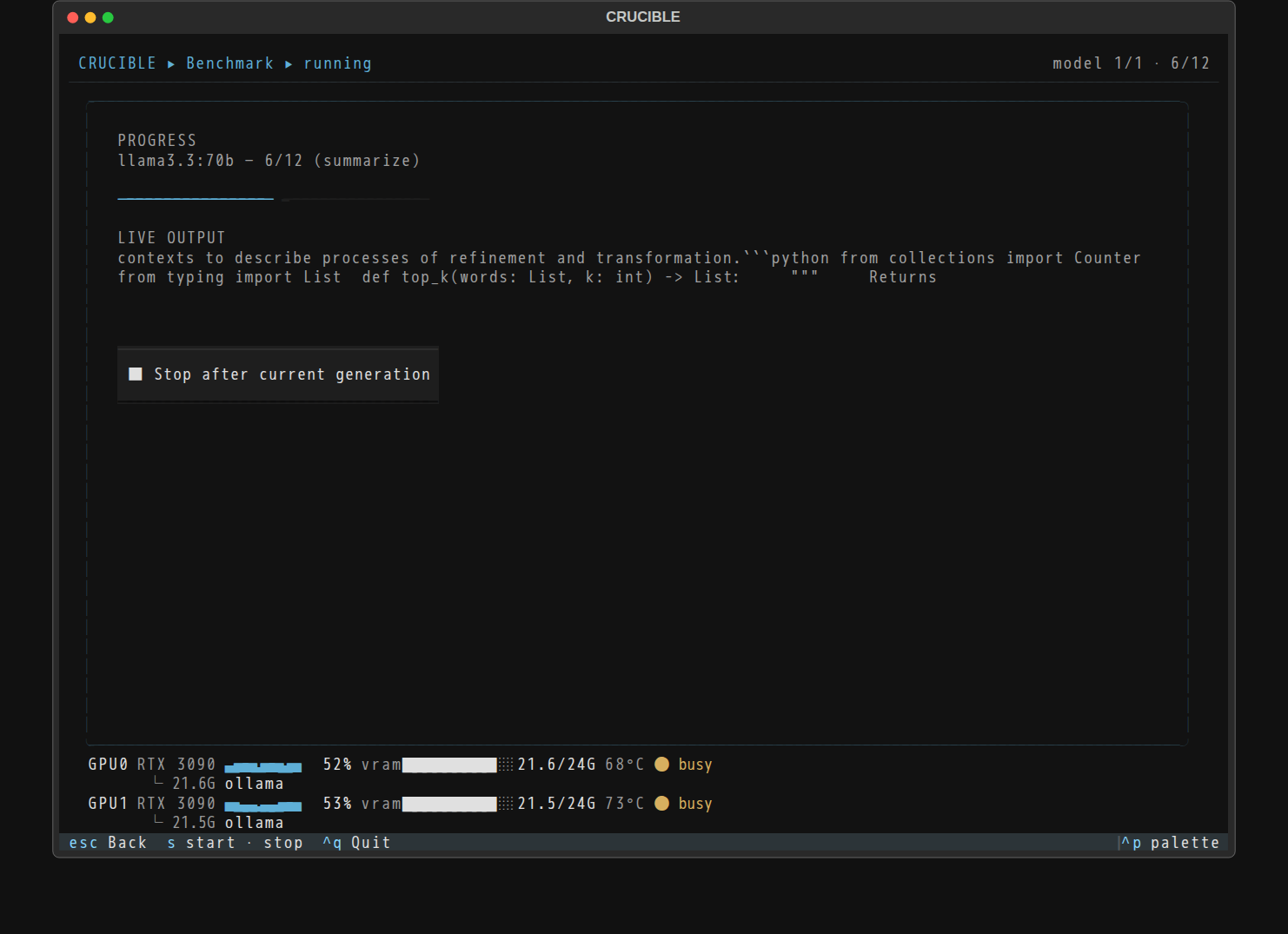Click the GPU1 53% utilization value
The width and height of the screenshot is (1288, 934).
(x=337, y=804)
